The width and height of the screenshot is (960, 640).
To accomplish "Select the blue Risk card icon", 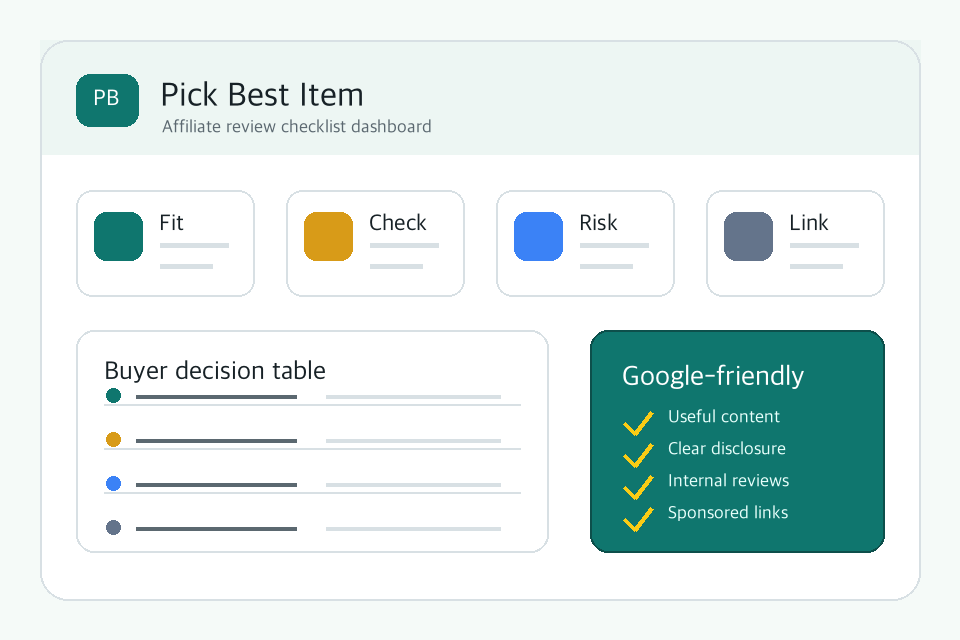I will click(x=538, y=236).
